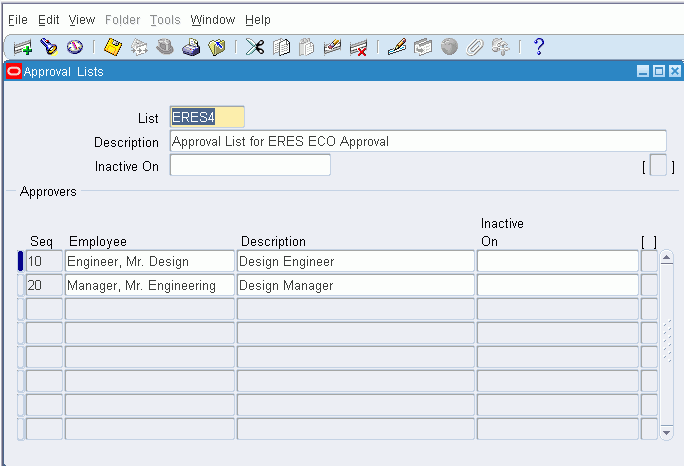Click the Close Form folder icon

[x=217, y=47]
